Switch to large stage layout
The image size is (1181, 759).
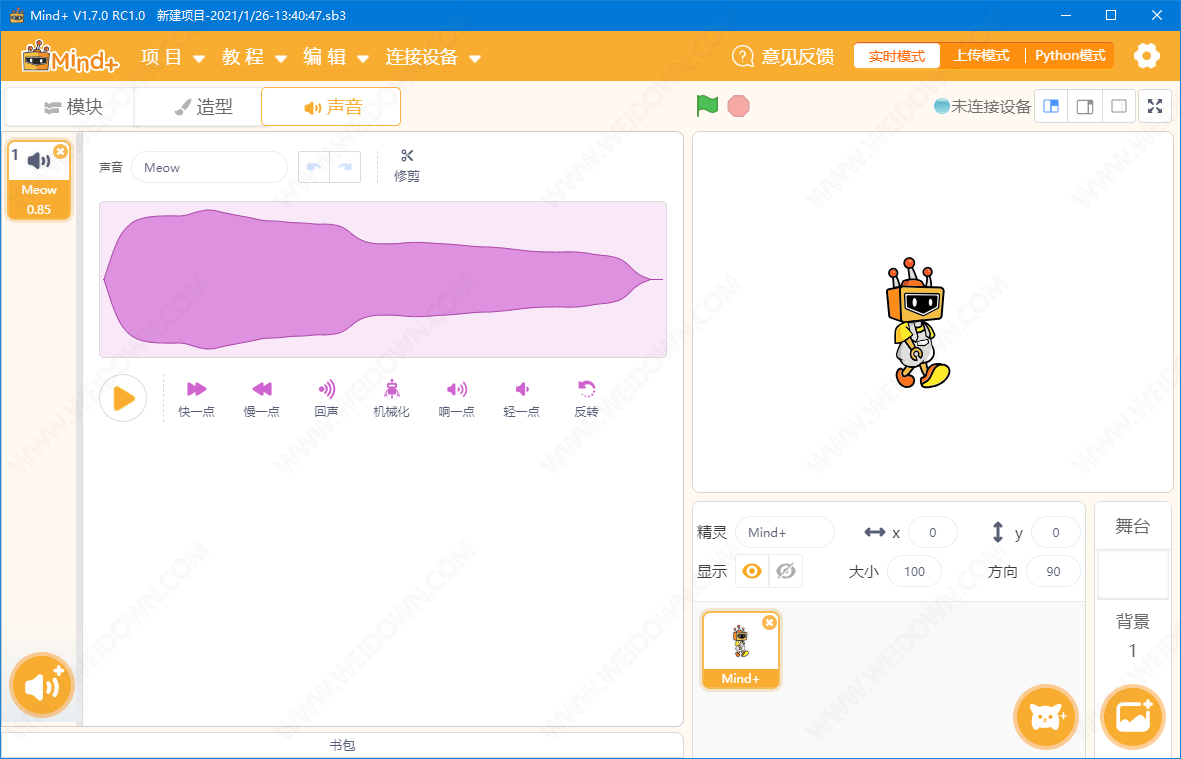click(1085, 106)
